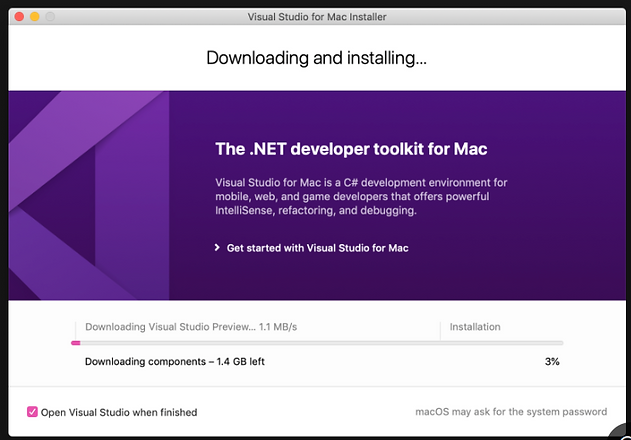This screenshot has width=631, height=440.
Task: Click 'Downloading and installing...' heading
Action: (x=317, y=58)
